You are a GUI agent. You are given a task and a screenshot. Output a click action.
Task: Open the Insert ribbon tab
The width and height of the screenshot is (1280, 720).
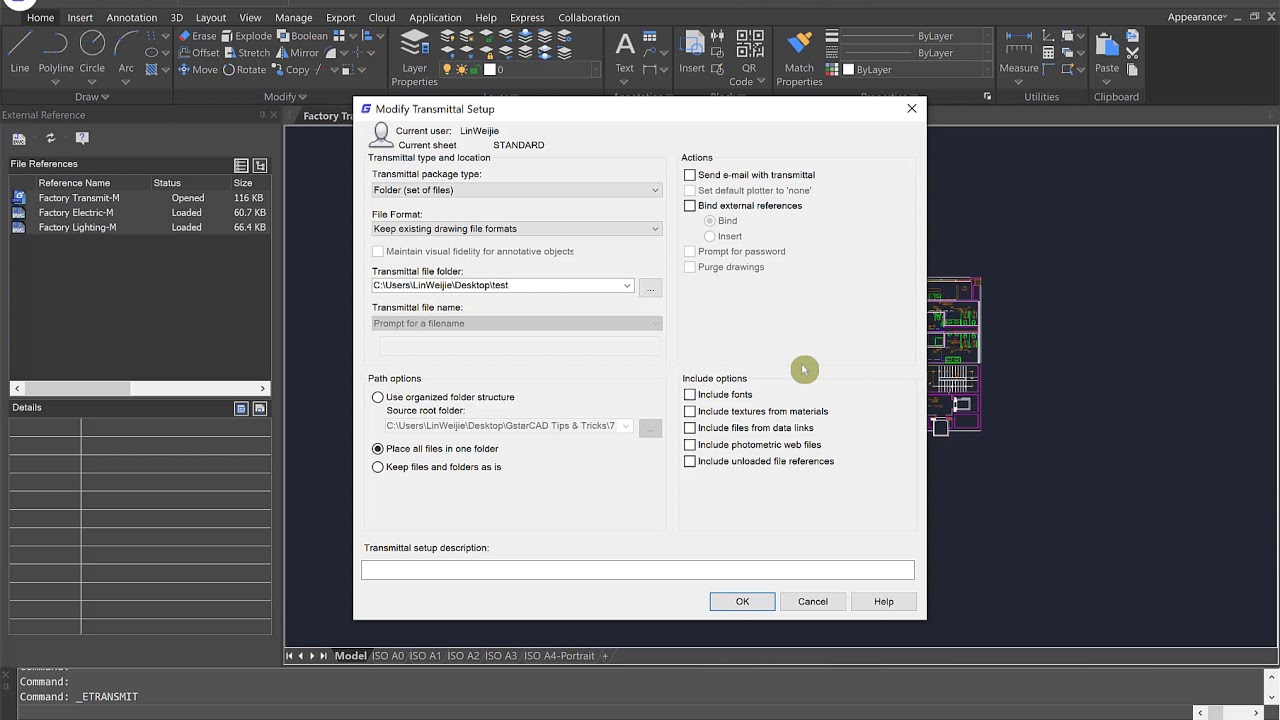click(80, 17)
